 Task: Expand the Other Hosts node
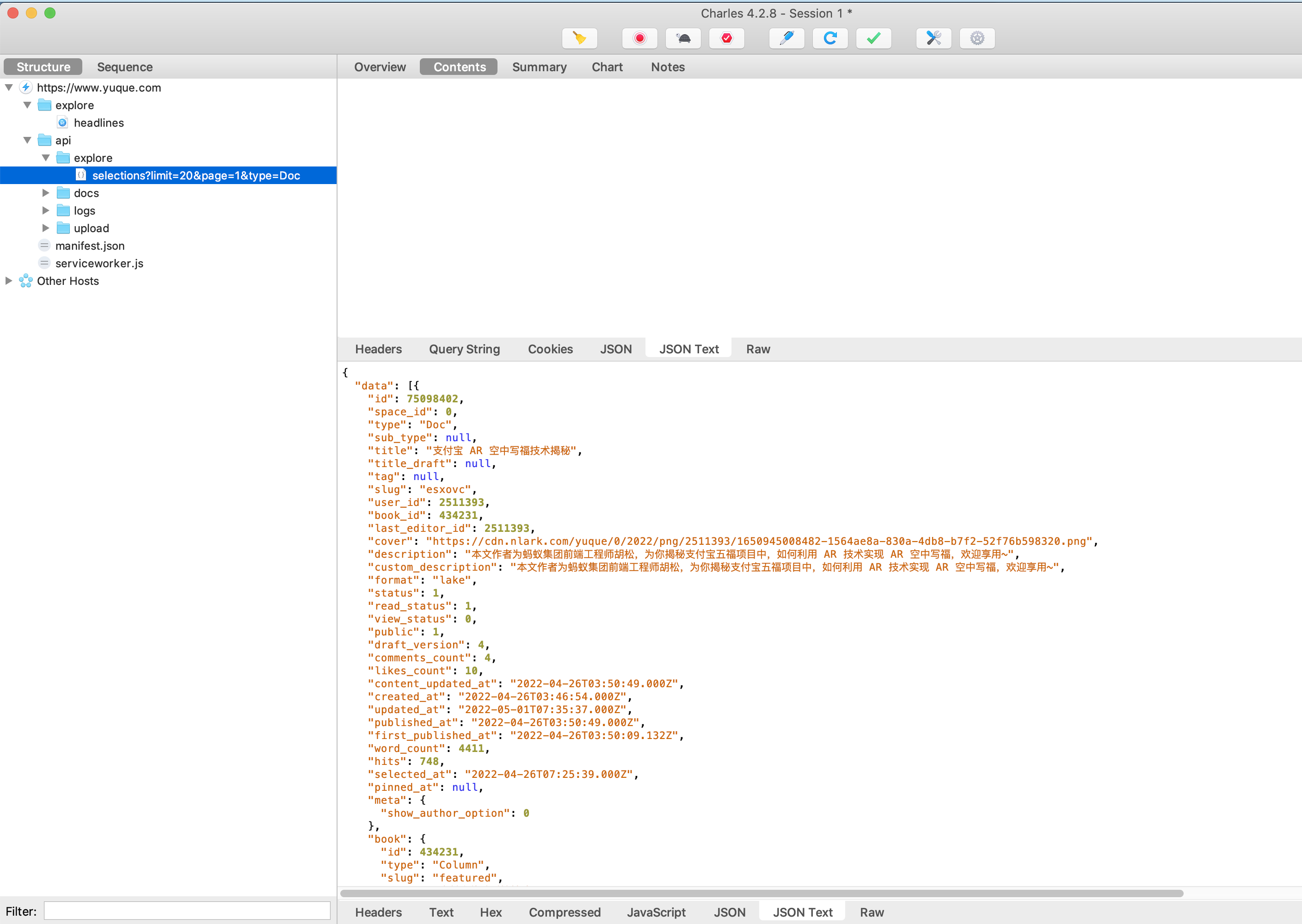8,281
